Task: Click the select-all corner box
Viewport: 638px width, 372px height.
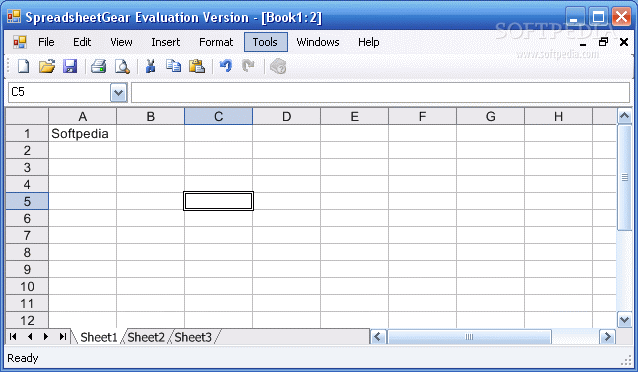Action: point(27,116)
